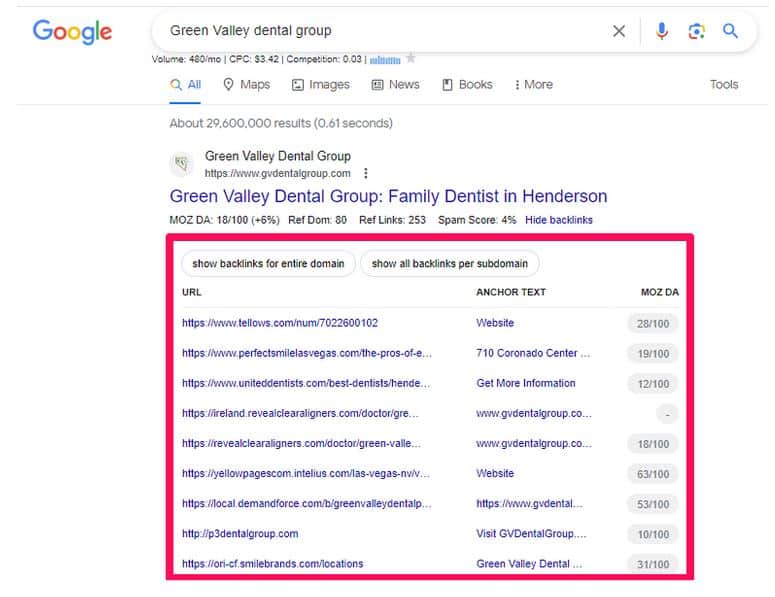Open the http://p3dentalgroup.com backlink
775x597 pixels.
point(240,534)
